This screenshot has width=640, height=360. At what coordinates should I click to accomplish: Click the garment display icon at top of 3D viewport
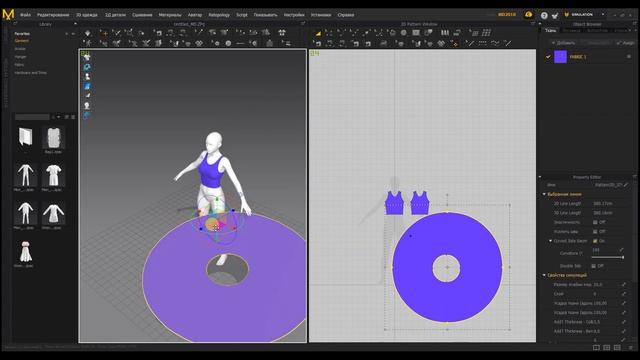click(87, 58)
